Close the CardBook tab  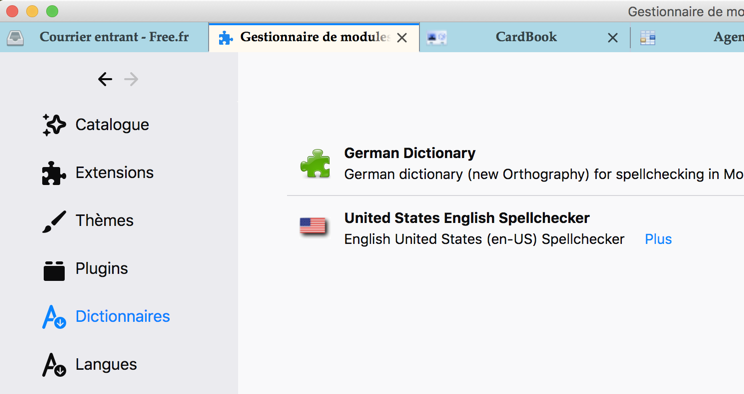tap(613, 38)
